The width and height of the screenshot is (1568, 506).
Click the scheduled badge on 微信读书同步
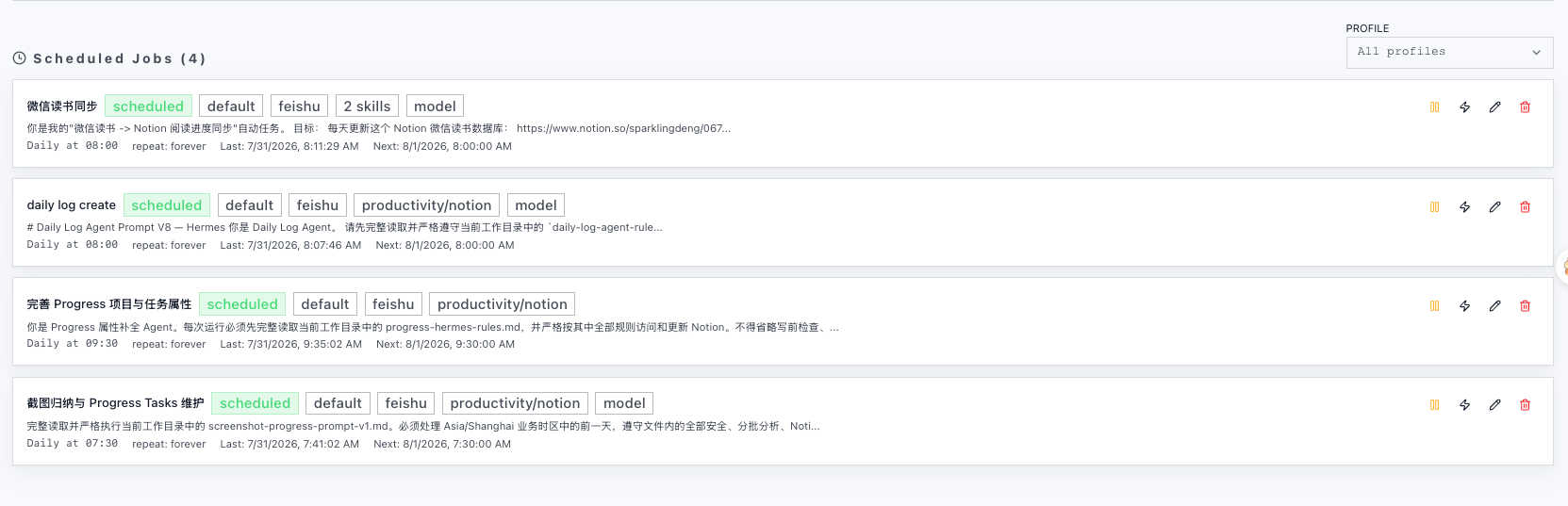(148, 106)
